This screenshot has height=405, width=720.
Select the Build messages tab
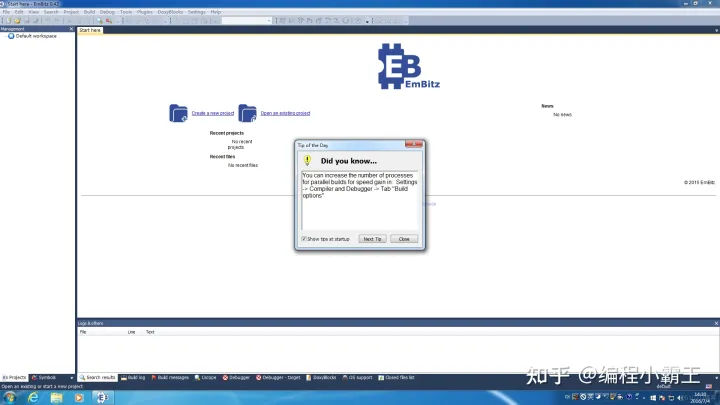(170, 378)
